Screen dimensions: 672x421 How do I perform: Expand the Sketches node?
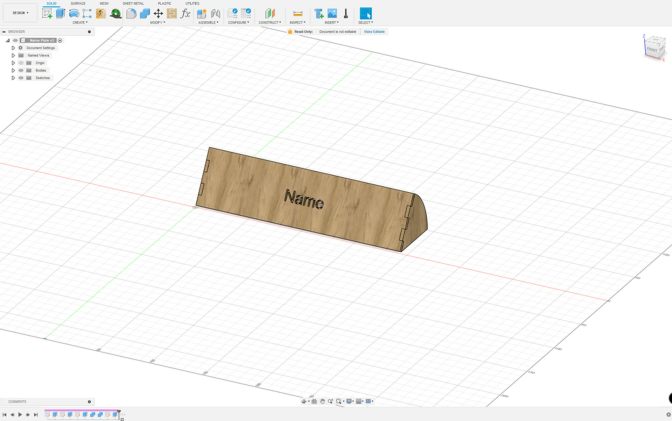click(x=13, y=78)
